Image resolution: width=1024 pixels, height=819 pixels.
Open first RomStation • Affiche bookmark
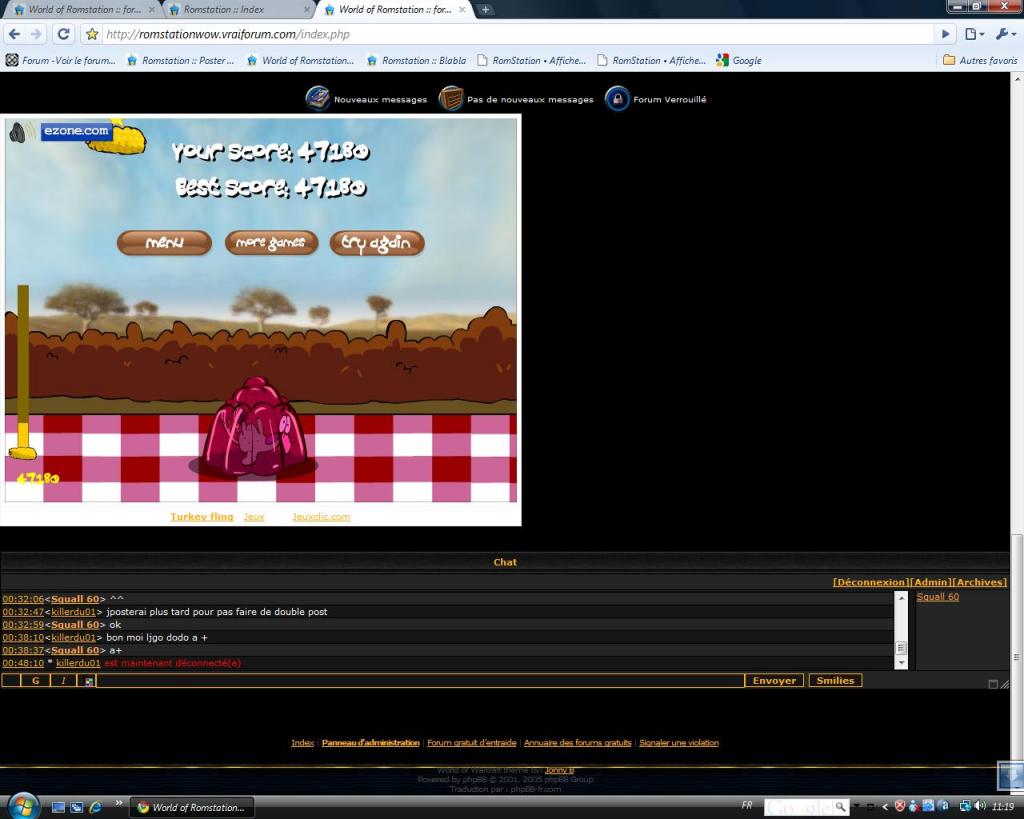click(532, 60)
